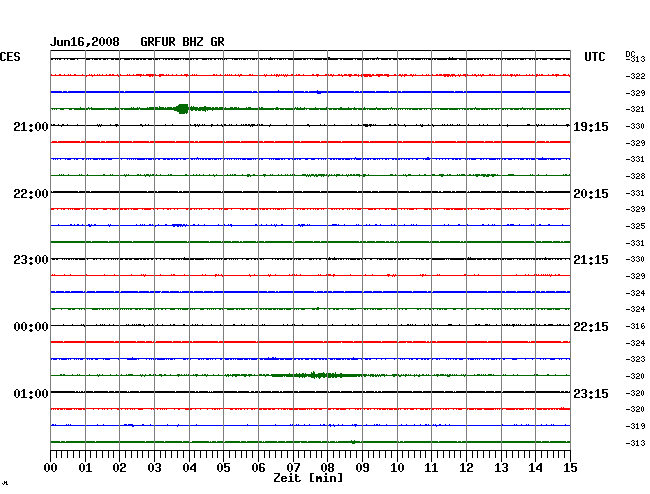Click the green seismic burst near minute 04
650x494 pixels.
click(x=182, y=109)
